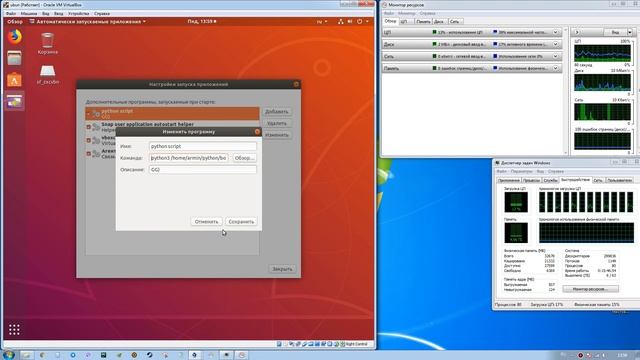
Task: Click the Task Manager title bar icon
Action: click(497, 163)
